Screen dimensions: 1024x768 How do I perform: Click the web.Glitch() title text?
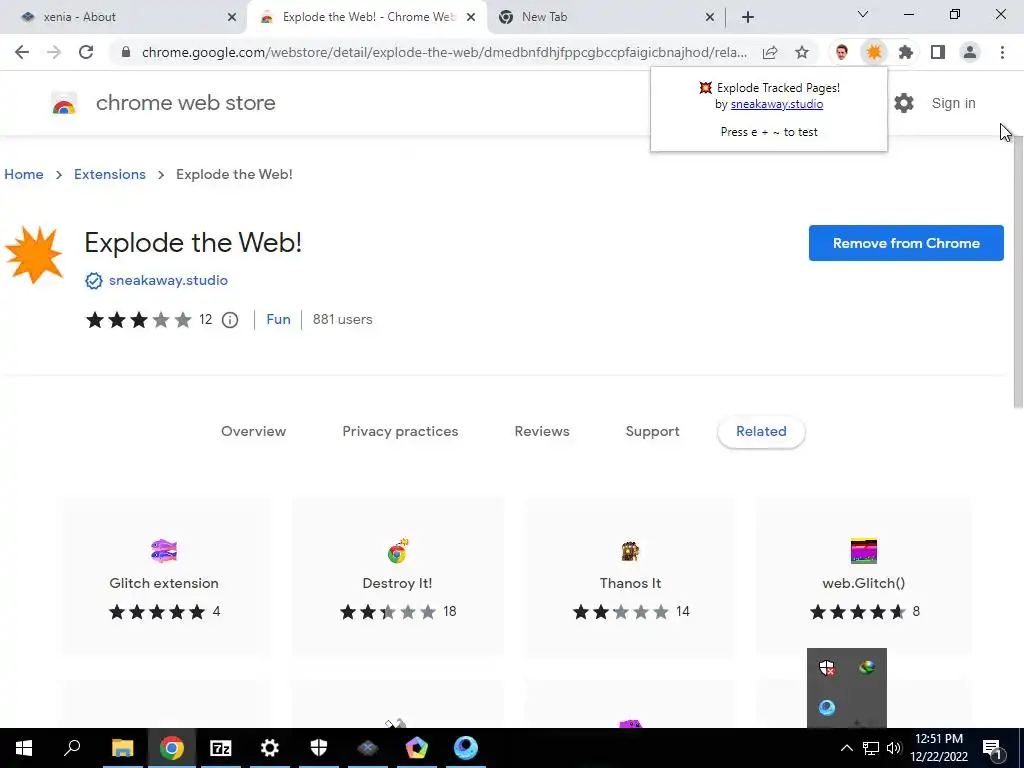click(x=863, y=583)
